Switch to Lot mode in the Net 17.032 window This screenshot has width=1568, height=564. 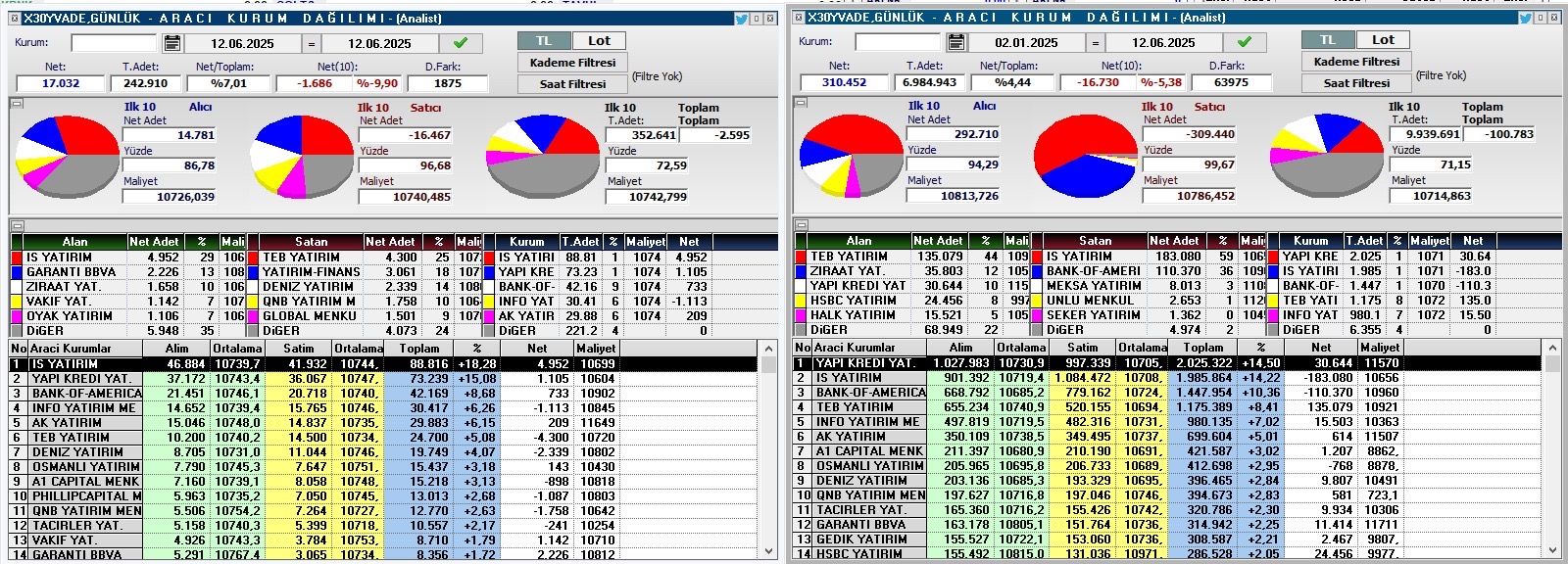click(x=599, y=41)
